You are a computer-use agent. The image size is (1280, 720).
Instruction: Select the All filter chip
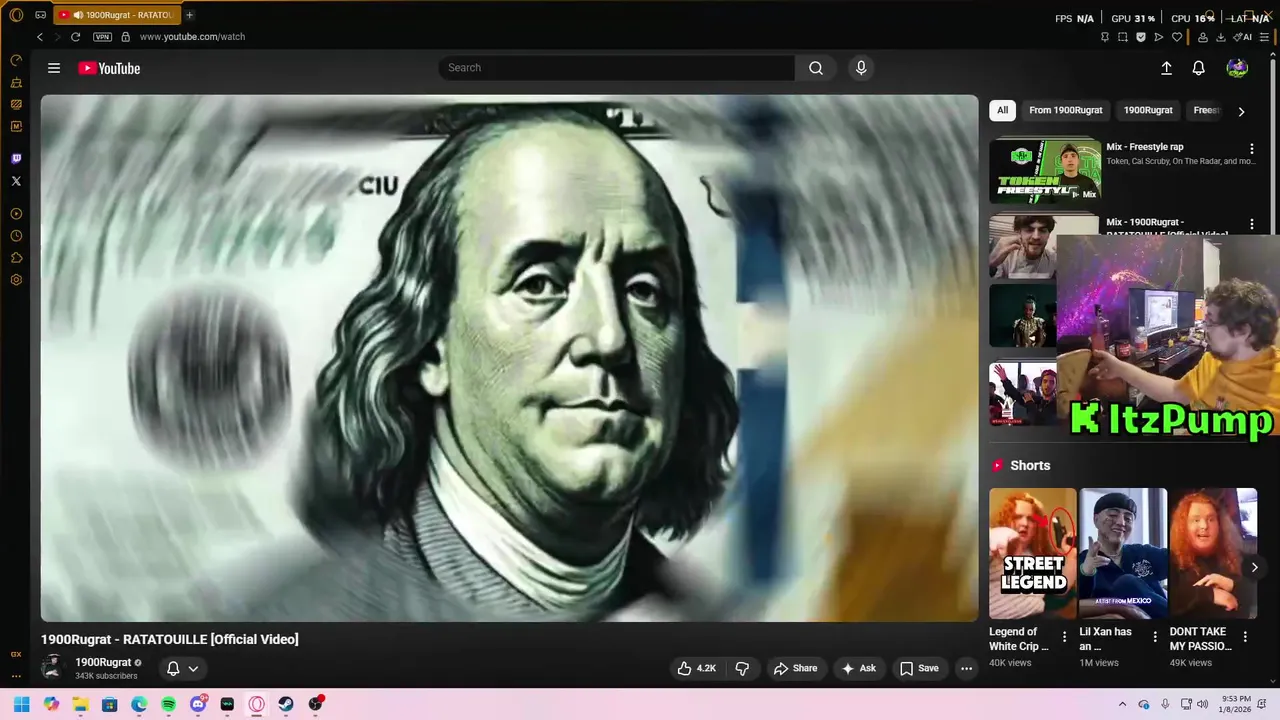point(1002,110)
